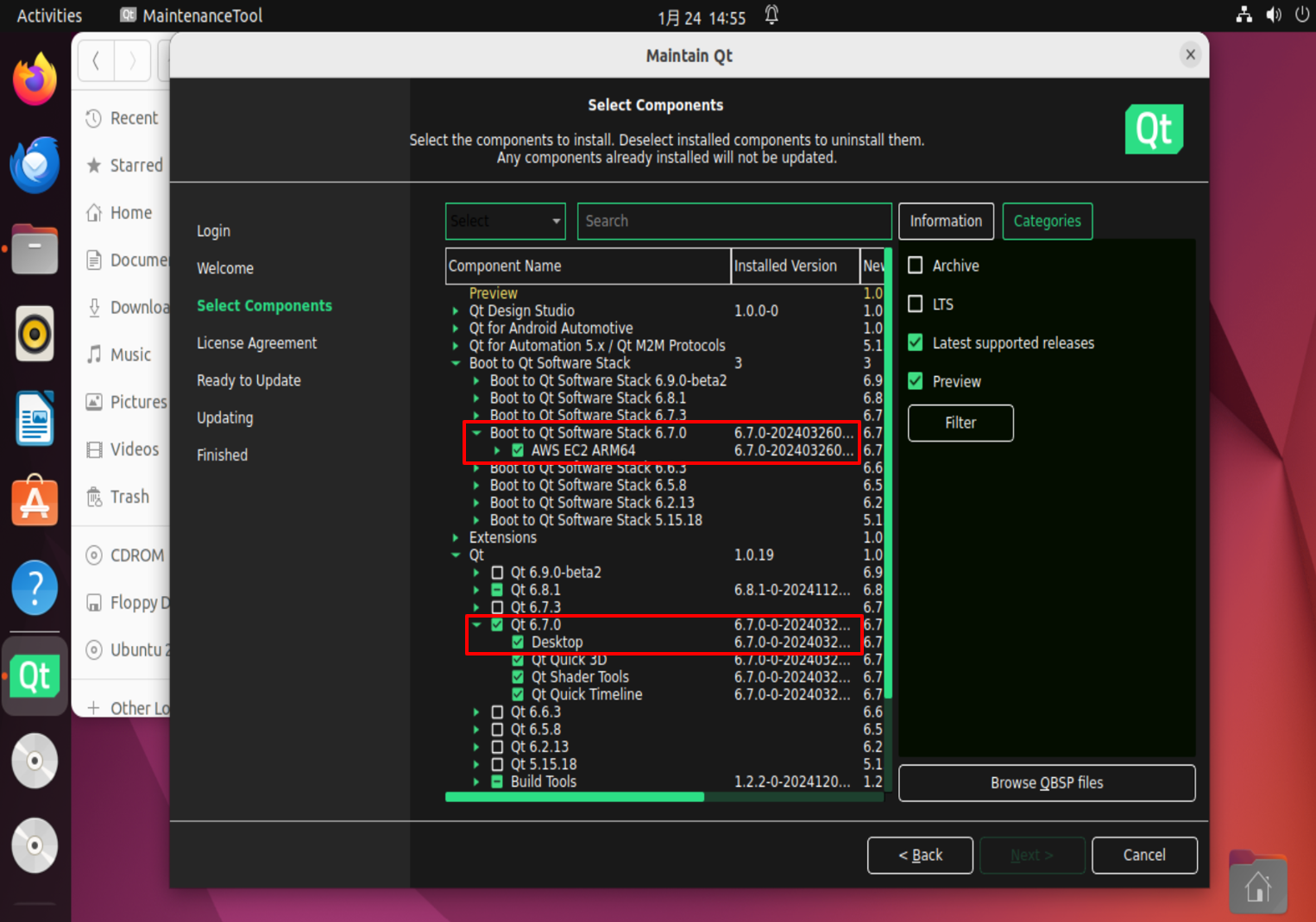The height and width of the screenshot is (922, 1316).
Task: Expand the Qt Design Studio tree node
Action: click(456, 310)
